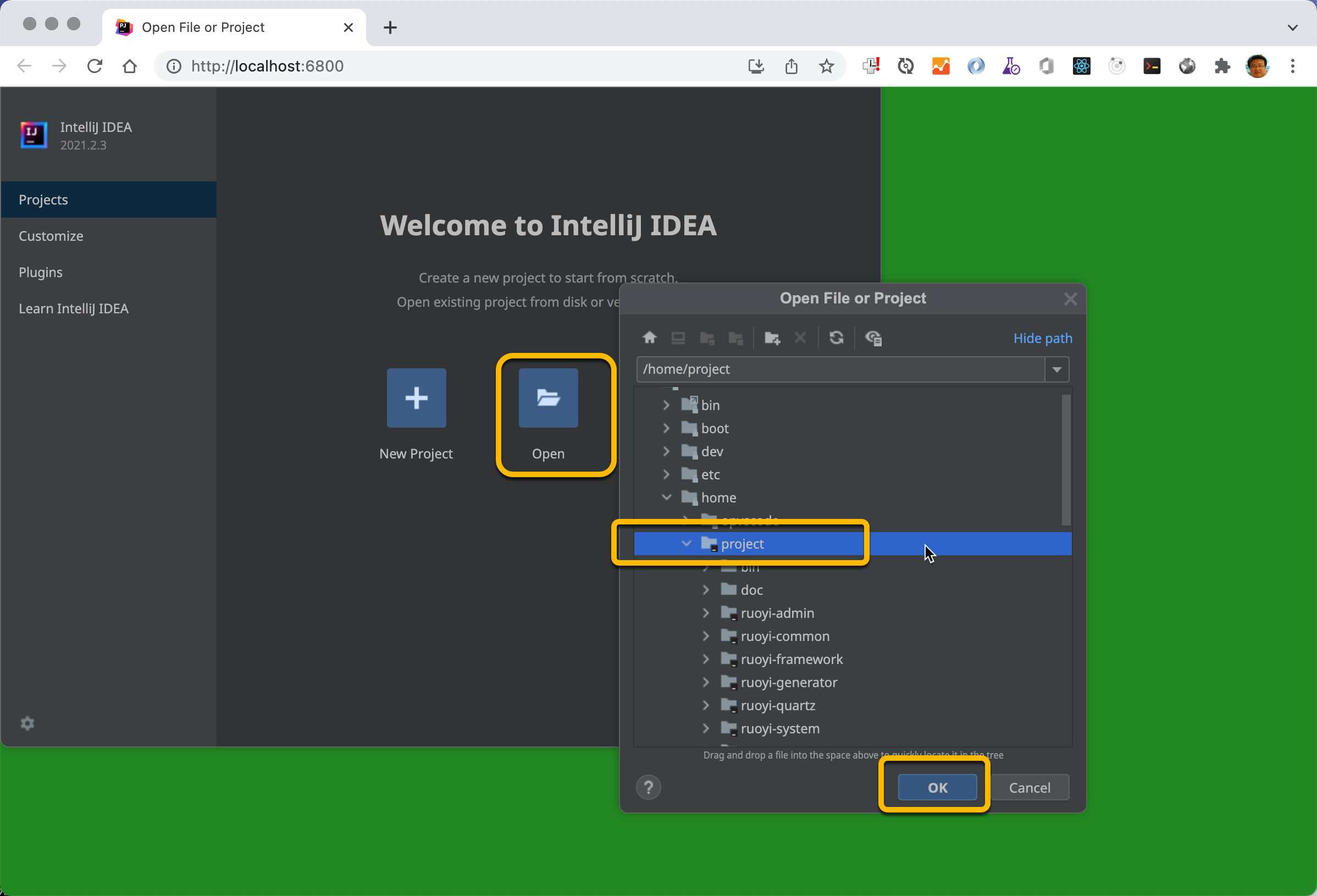Click the New Project plus icon
The width and height of the screenshot is (1317, 896).
[x=417, y=398]
